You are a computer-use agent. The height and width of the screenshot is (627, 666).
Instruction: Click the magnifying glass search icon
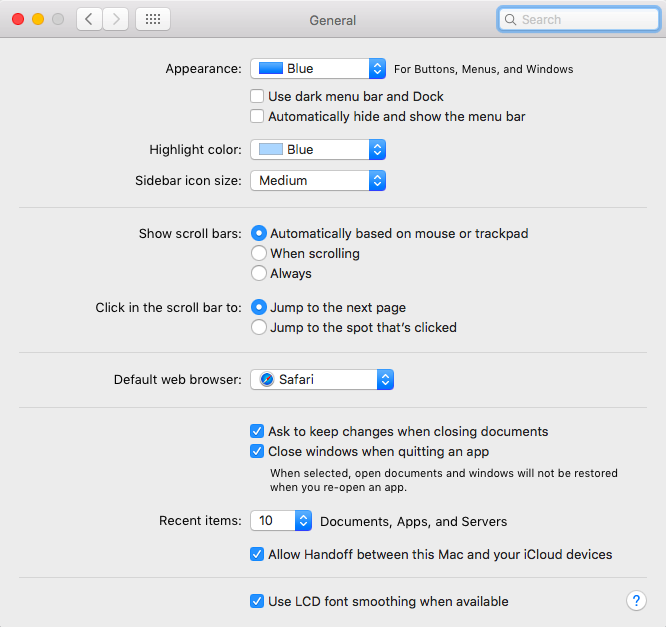click(510, 20)
